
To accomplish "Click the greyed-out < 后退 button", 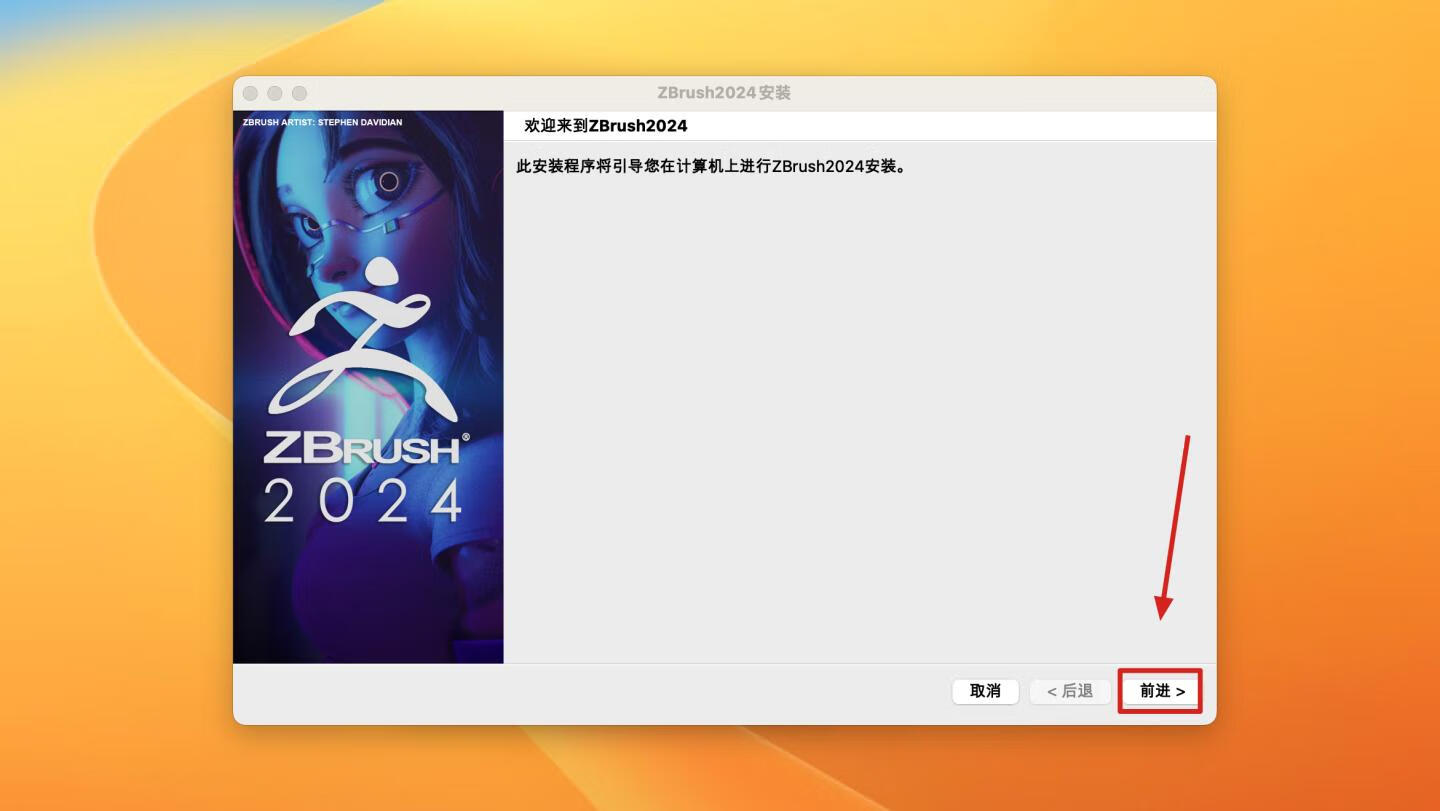I will click(x=1070, y=691).
